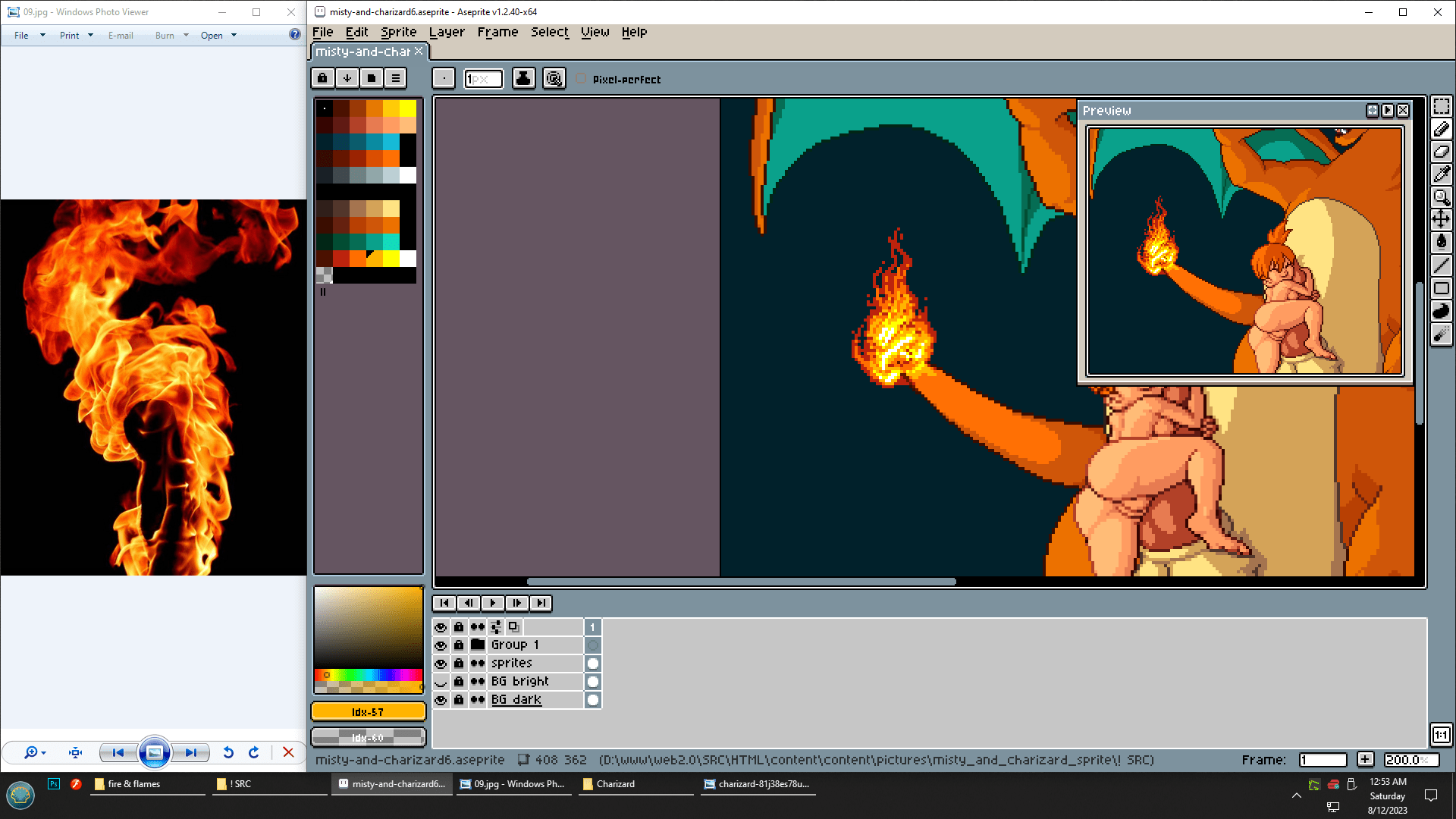Select the Contour tool
Image resolution: width=1456 pixels, height=819 pixels.
click(1441, 311)
